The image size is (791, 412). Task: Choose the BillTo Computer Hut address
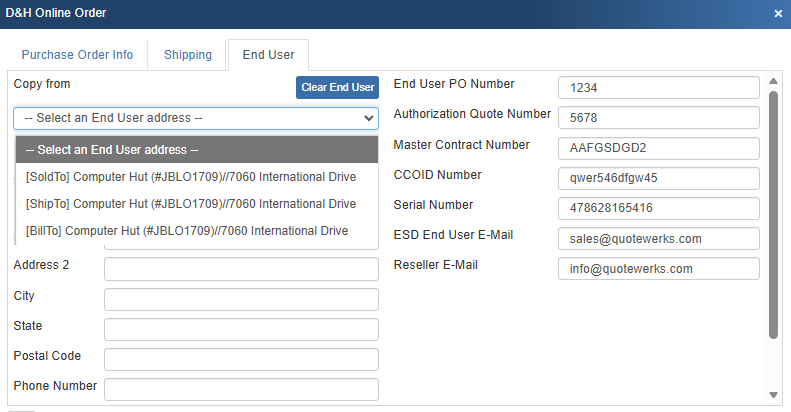187,231
